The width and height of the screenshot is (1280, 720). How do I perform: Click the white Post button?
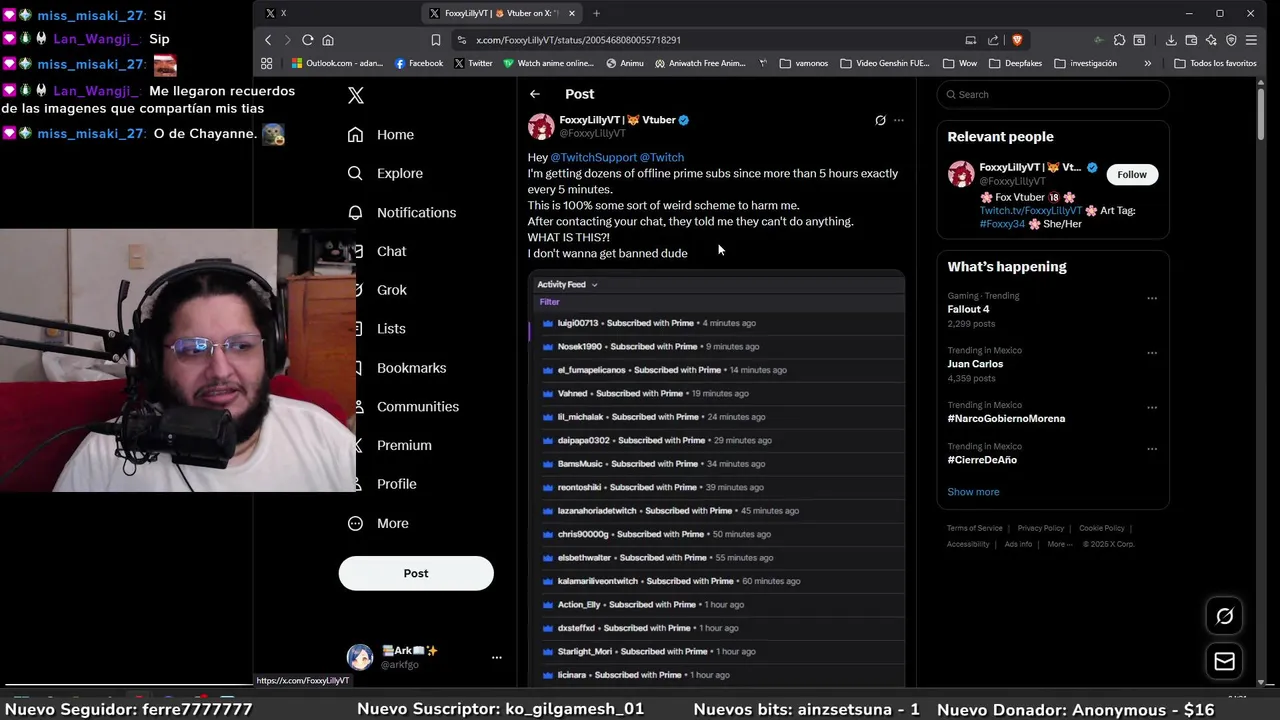pyautogui.click(x=416, y=573)
